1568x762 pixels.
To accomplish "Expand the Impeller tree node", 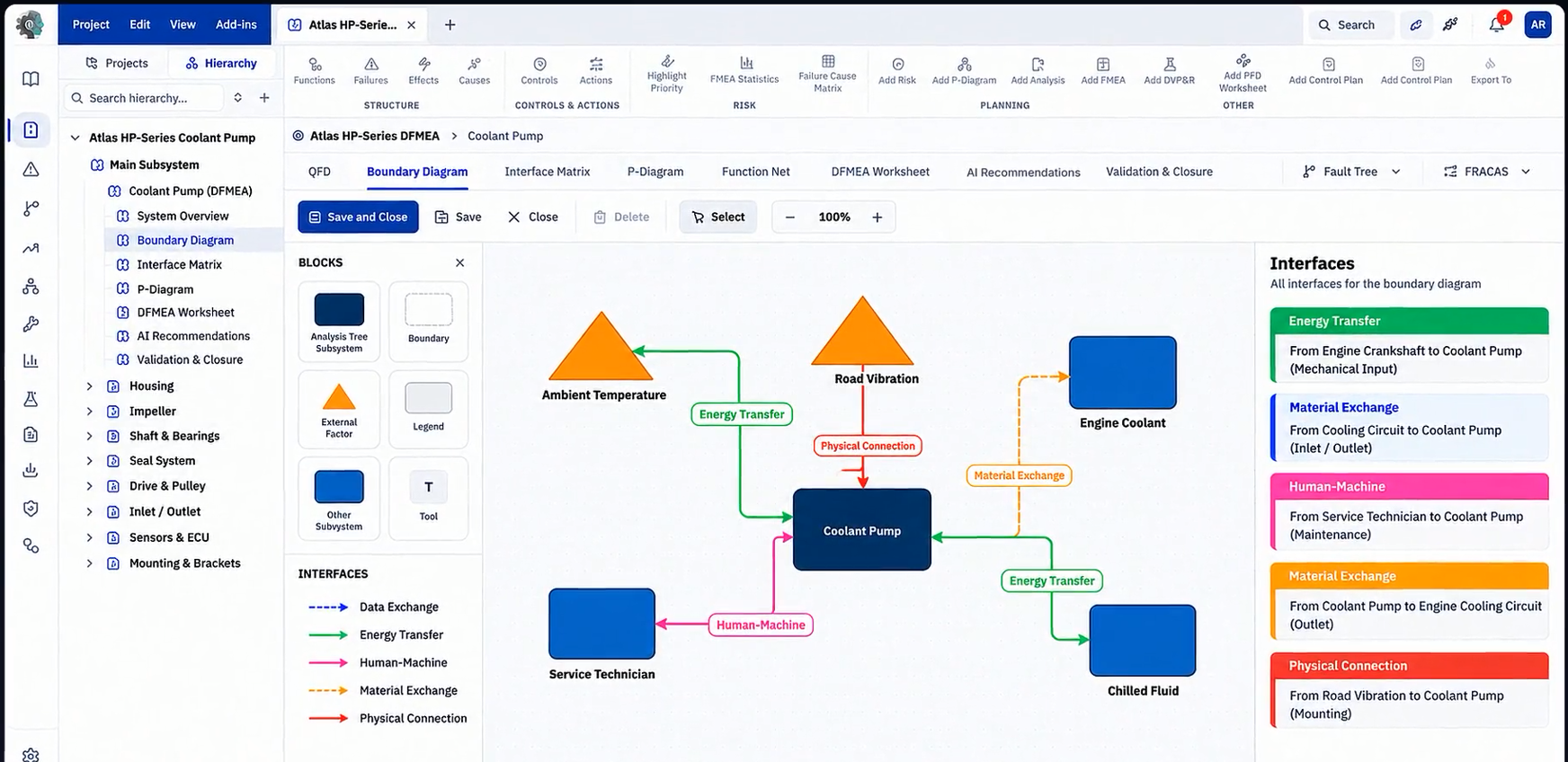I will [89, 412].
